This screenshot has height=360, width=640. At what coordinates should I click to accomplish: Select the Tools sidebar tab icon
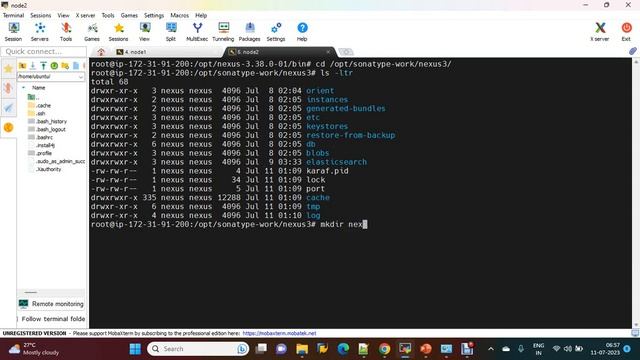pos(8,88)
